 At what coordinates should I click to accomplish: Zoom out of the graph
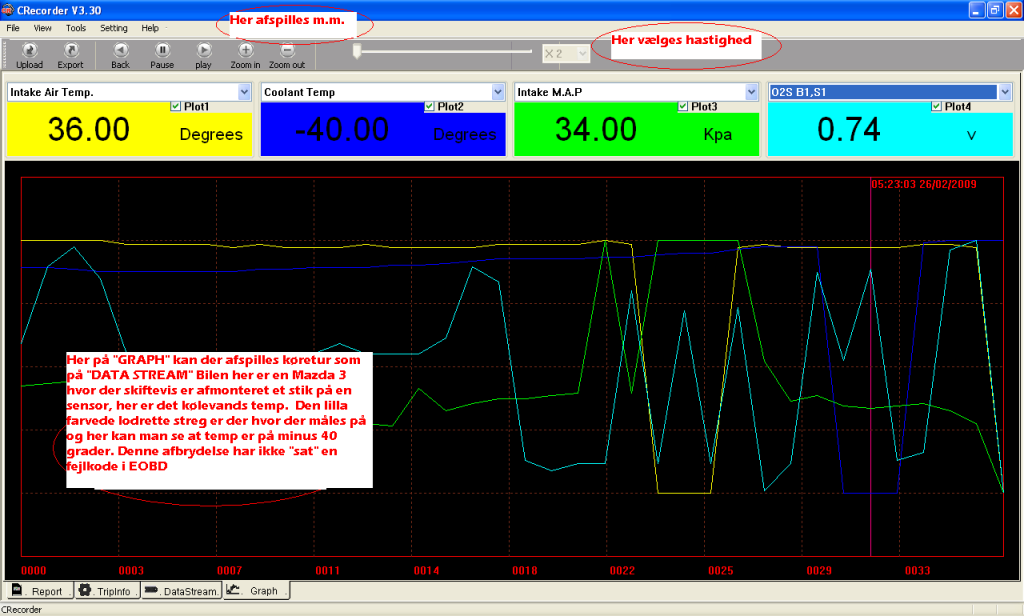(x=287, y=50)
